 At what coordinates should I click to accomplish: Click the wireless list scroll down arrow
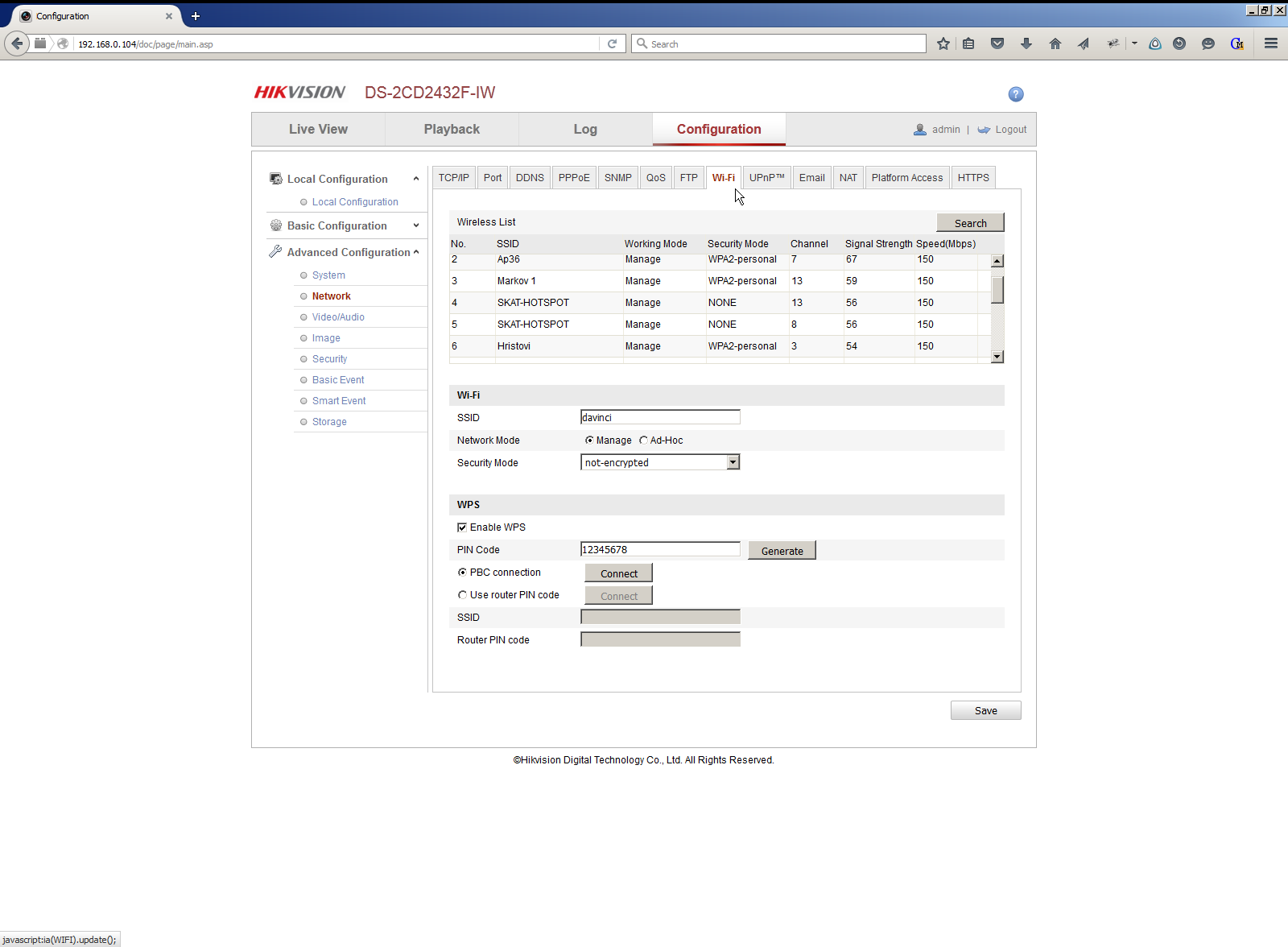(997, 357)
